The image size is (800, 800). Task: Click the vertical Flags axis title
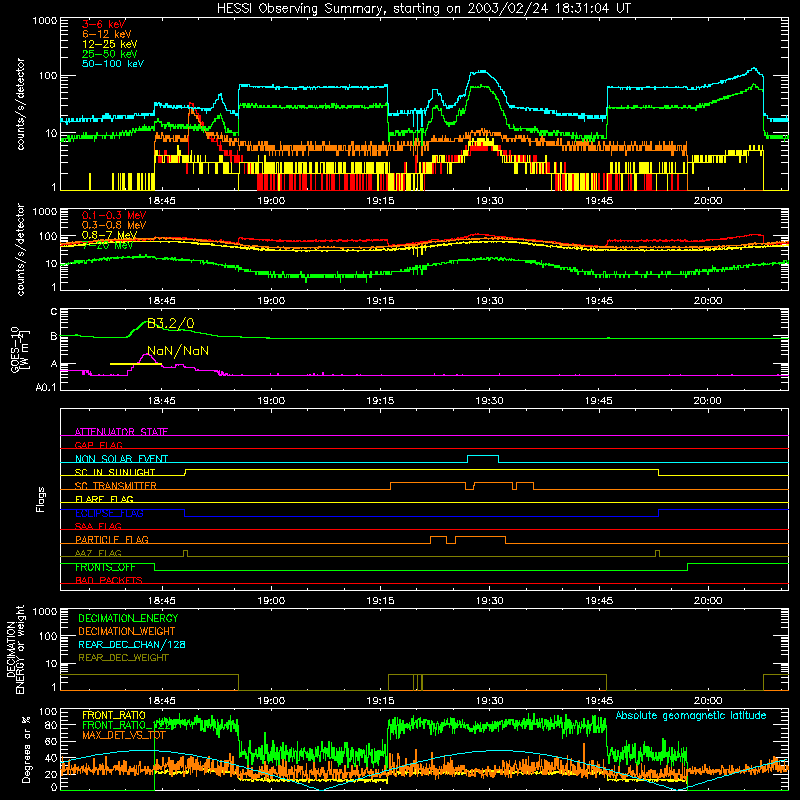tap(41, 499)
